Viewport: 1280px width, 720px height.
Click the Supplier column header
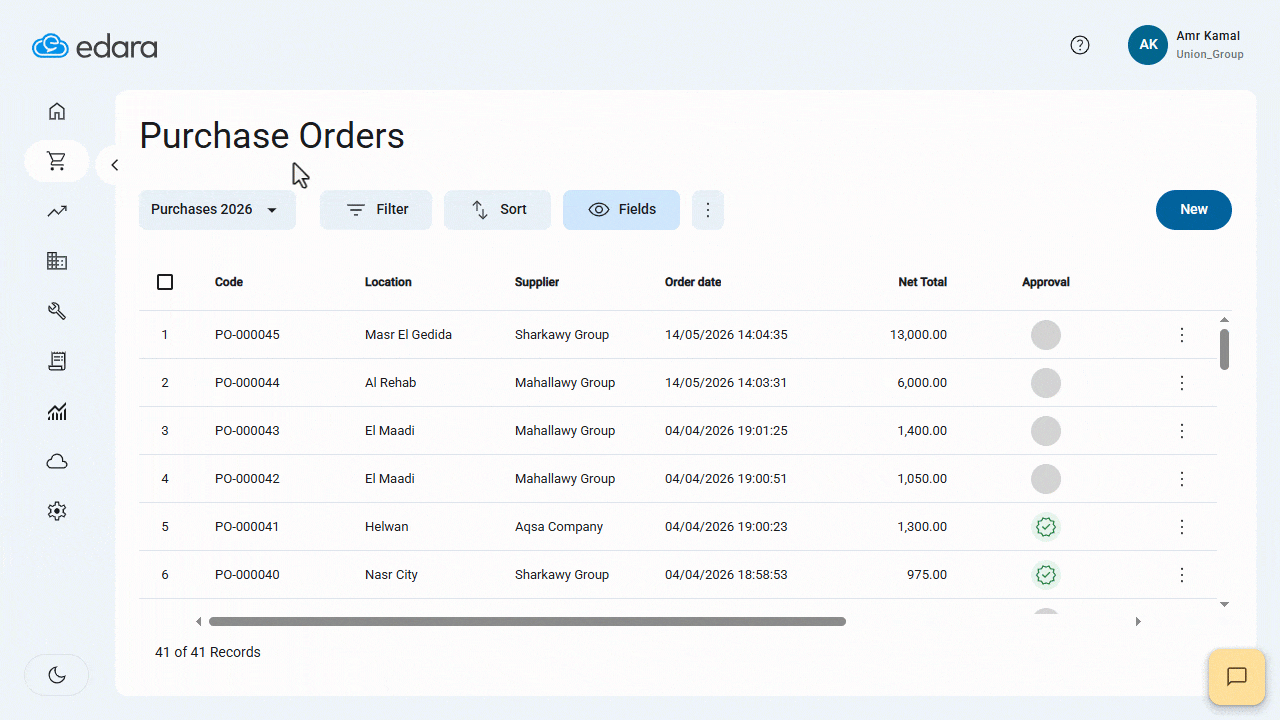(x=537, y=282)
